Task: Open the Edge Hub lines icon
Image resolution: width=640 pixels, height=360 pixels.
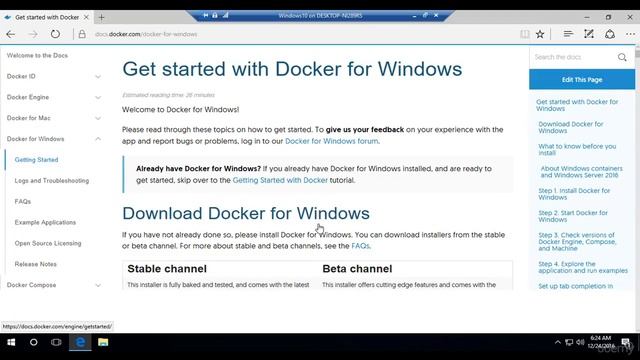Action: click(x=568, y=34)
